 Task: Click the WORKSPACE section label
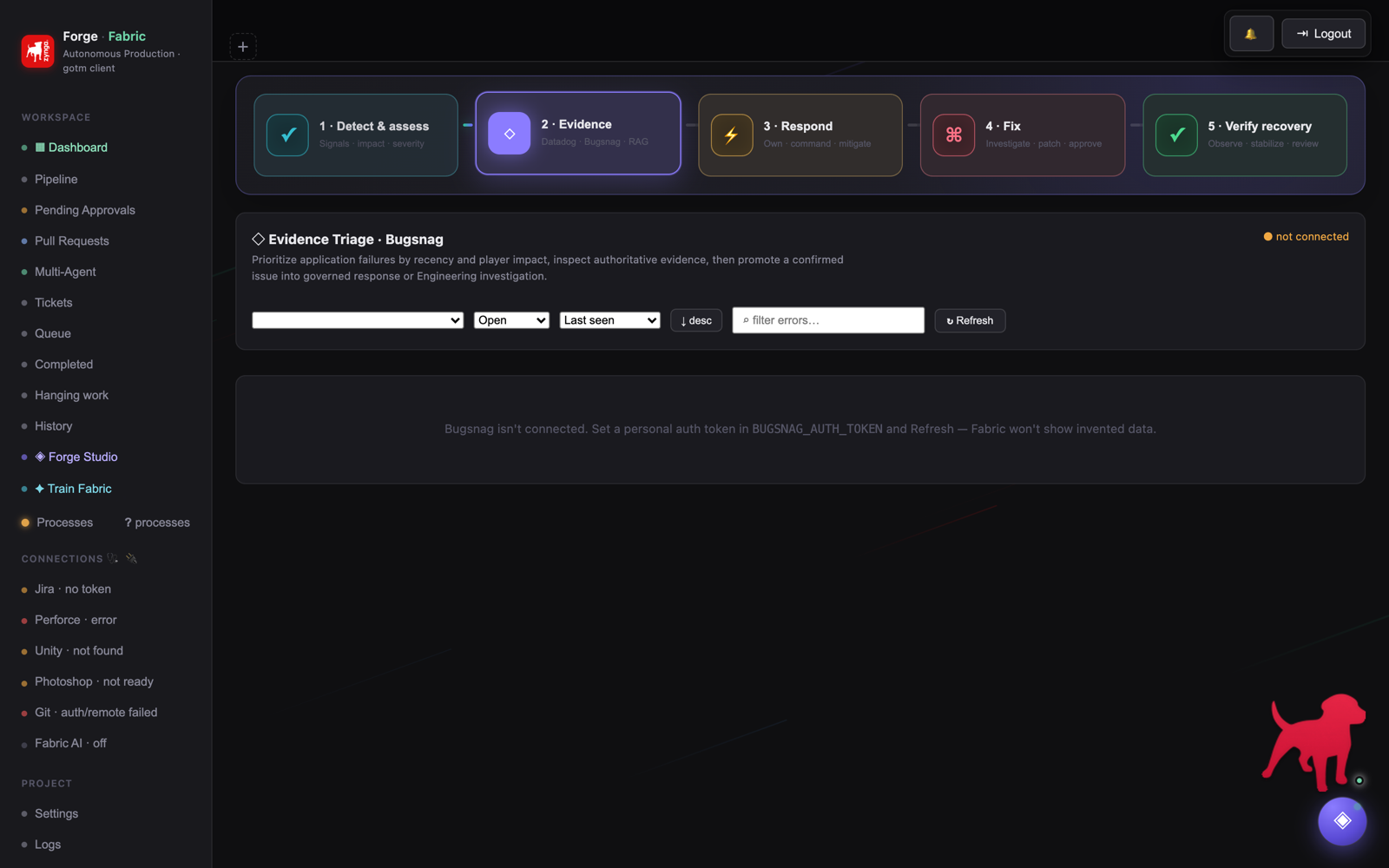coord(56,117)
